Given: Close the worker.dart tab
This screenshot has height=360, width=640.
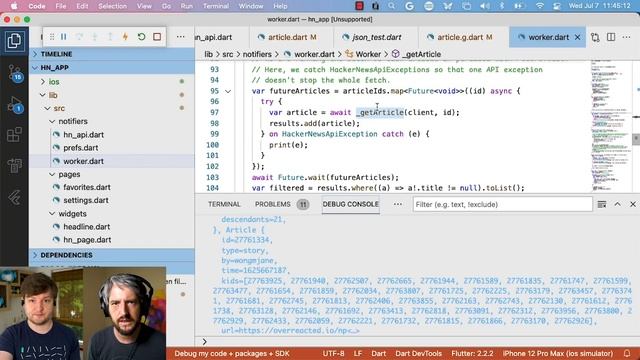Looking at the screenshot, I should [x=578, y=37].
